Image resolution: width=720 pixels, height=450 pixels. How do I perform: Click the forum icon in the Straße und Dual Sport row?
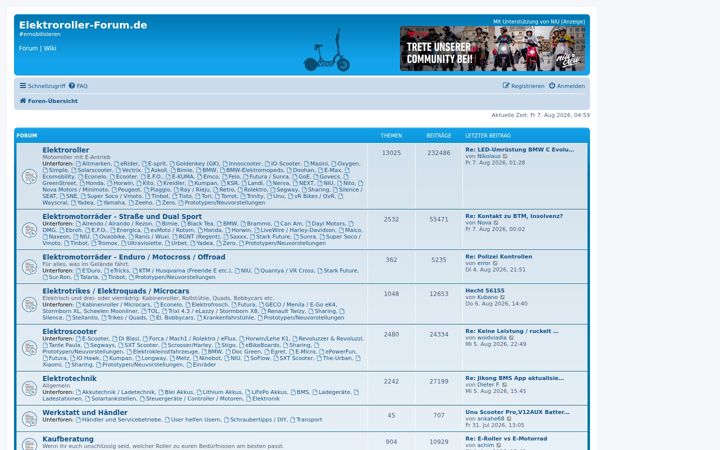(29, 230)
